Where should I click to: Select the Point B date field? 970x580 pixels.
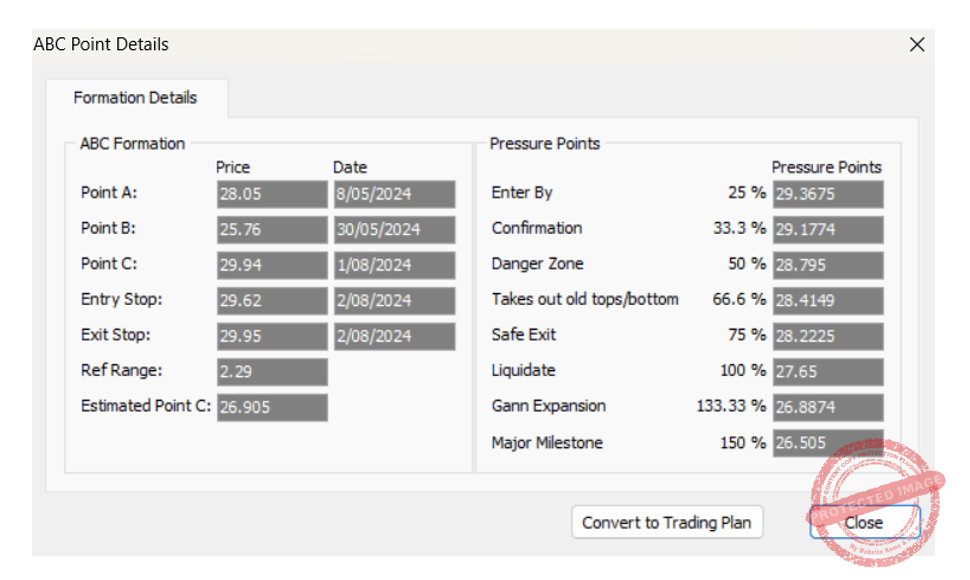[394, 230]
